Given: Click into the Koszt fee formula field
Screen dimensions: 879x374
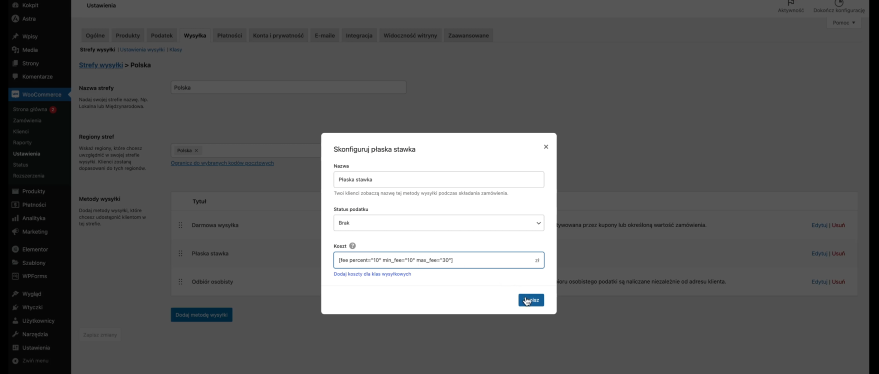Looking at the screenshot, I should [438, 260].
